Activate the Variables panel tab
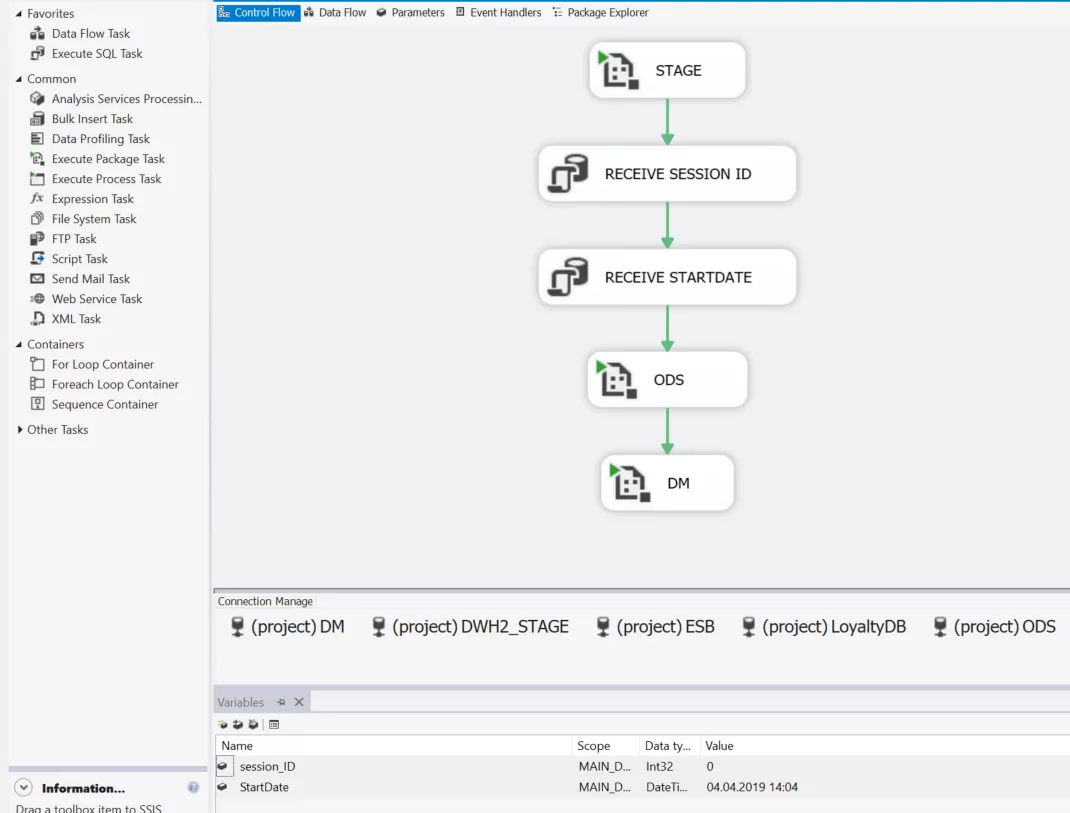The width and height of the screenshot is (1070, 813). click(240, 702)
